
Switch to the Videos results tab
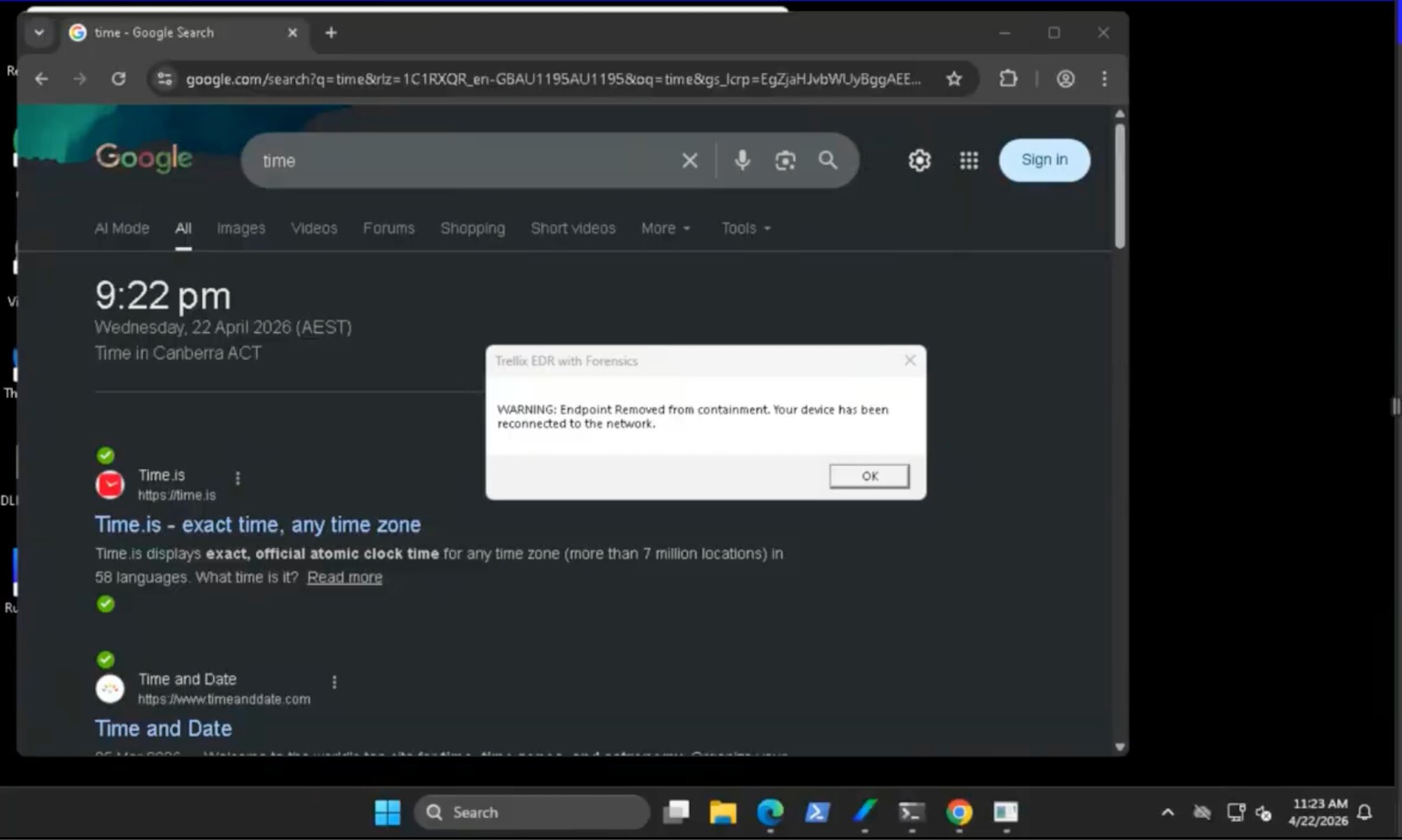click(314, 228)
